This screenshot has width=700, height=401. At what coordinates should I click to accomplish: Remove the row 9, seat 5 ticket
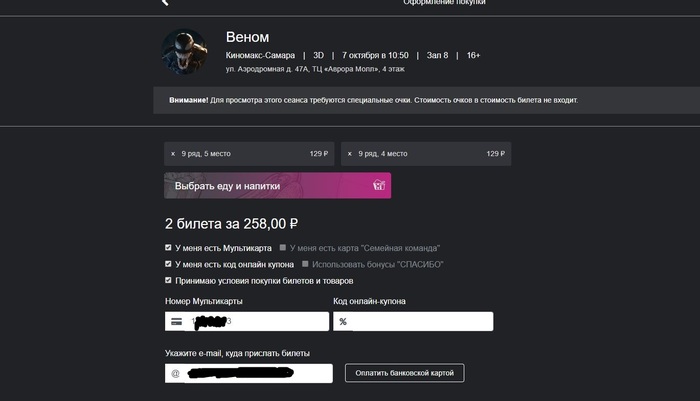click(x=172, y=154)
